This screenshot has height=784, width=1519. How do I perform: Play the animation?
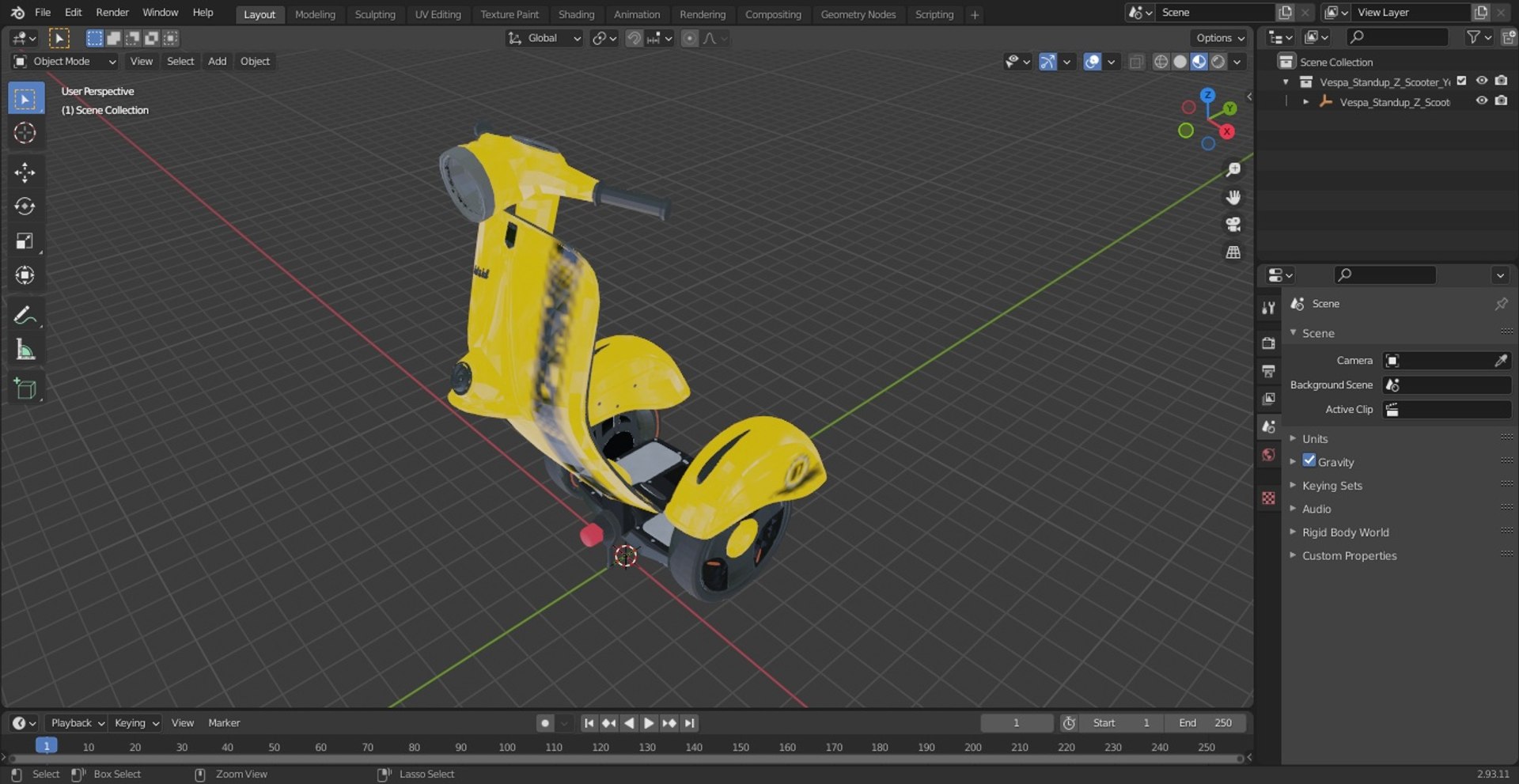pos(648,723)
